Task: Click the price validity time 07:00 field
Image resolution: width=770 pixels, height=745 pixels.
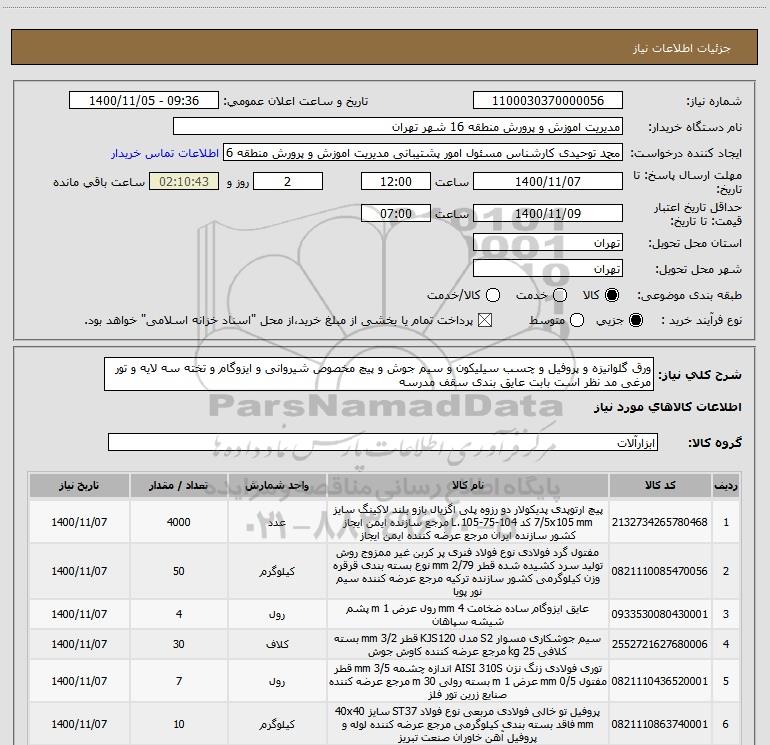Action: tap(396, 214)
